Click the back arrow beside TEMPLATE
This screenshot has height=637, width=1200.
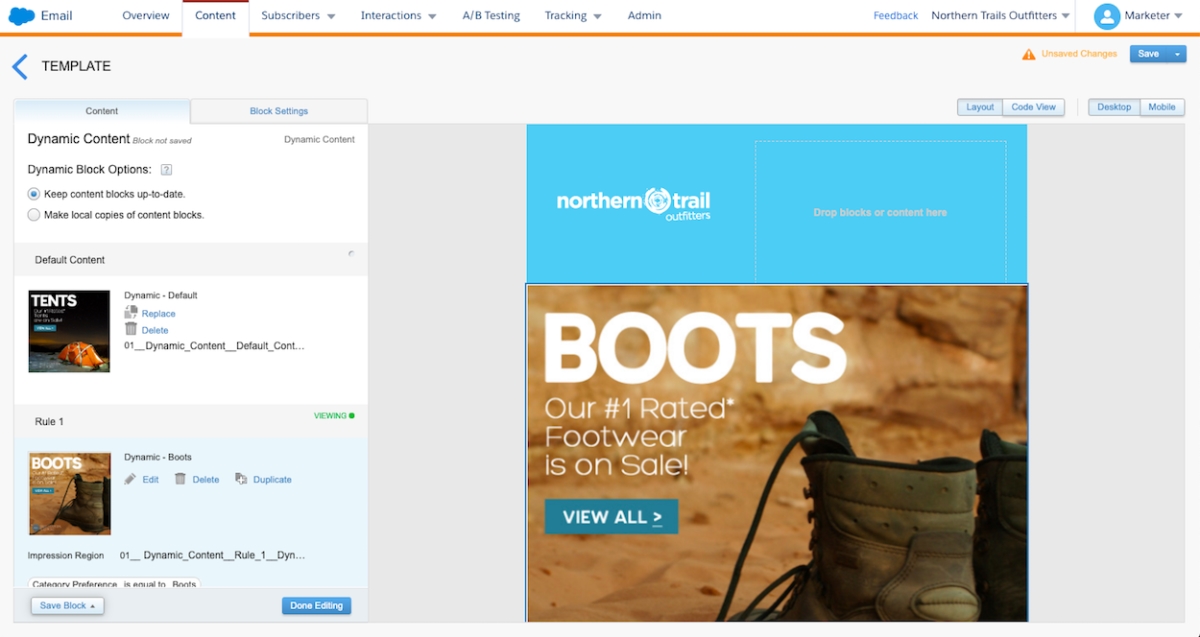[x=19, y=67]
